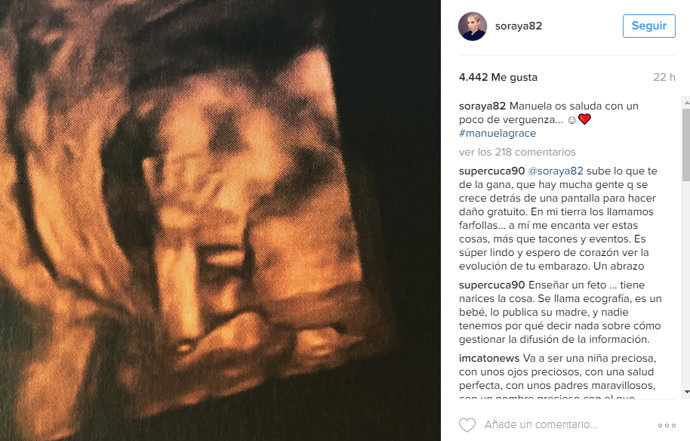Click the red heart emoji in caption
Screen dimensions: 690x441
click(x=584, y=119)
